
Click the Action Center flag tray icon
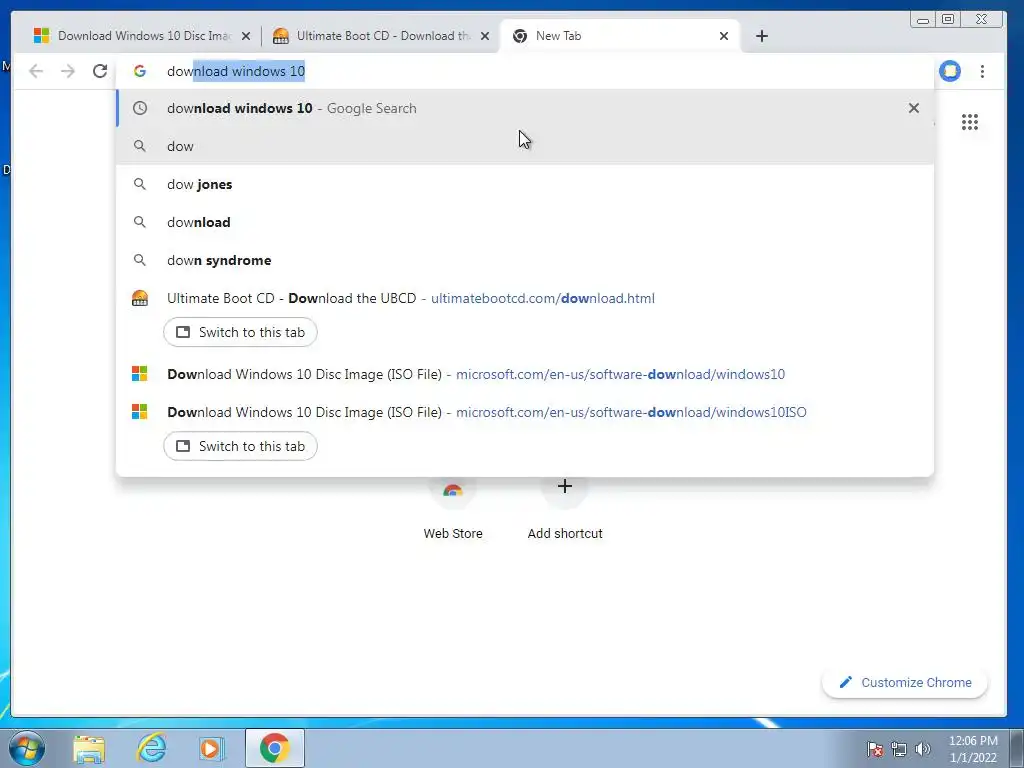[875, 749]
